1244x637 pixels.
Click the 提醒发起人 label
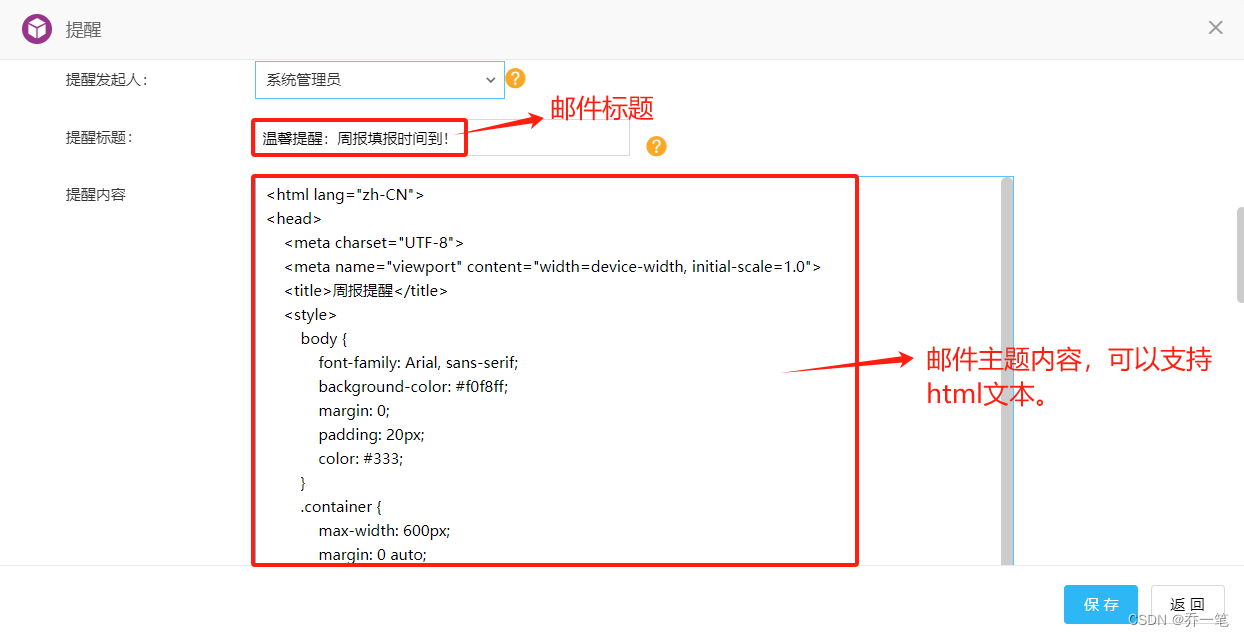coord(107,80)
